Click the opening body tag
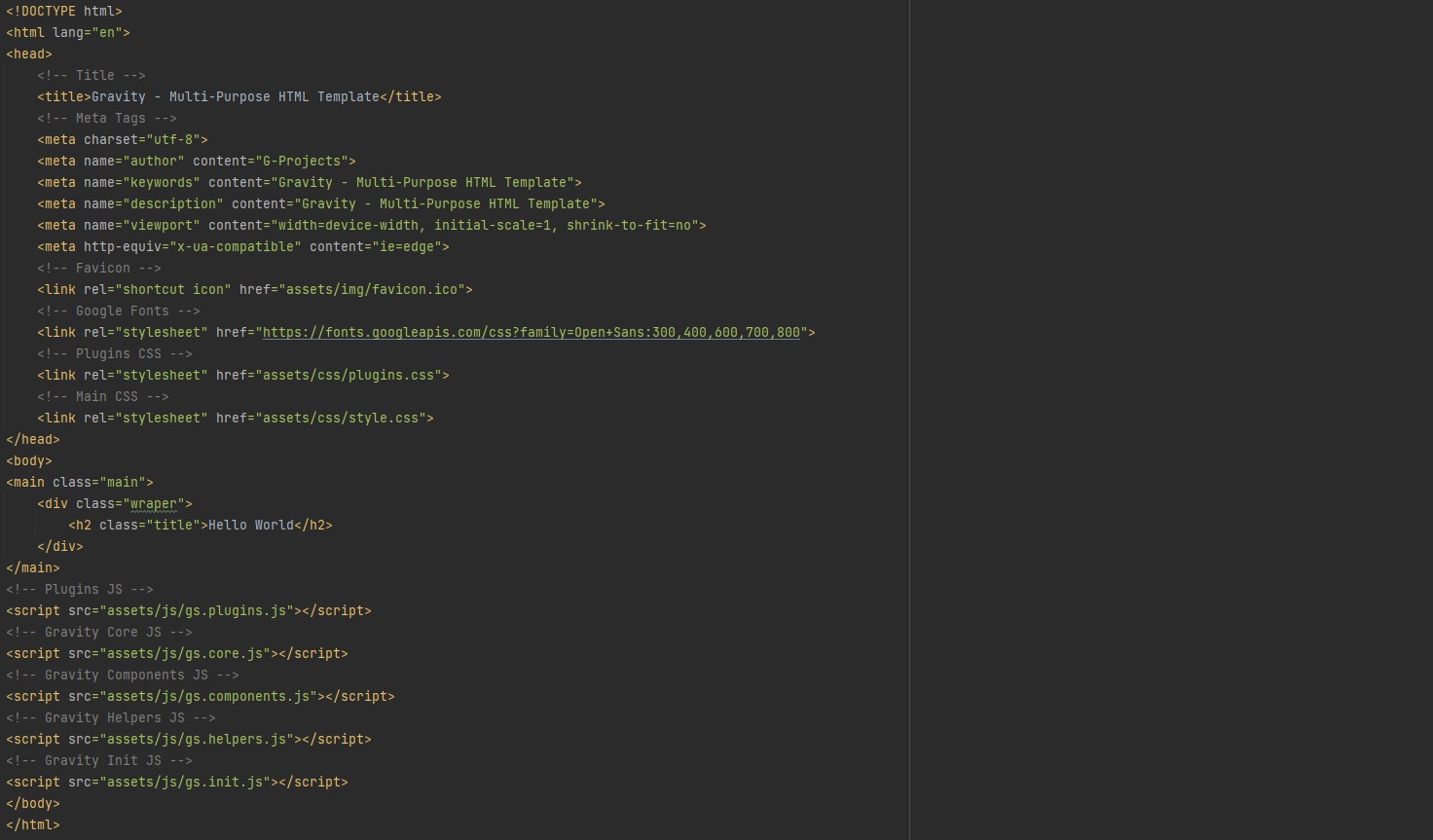The width and height of the screenshot is (1433, 840). pyautogui.click(x=29, y=461)
